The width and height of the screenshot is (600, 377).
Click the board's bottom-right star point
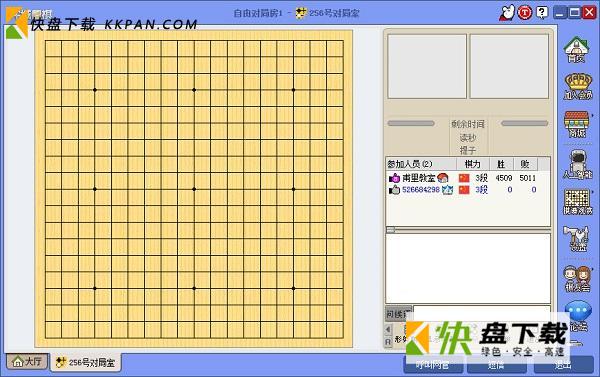click(x=293, y=288)
